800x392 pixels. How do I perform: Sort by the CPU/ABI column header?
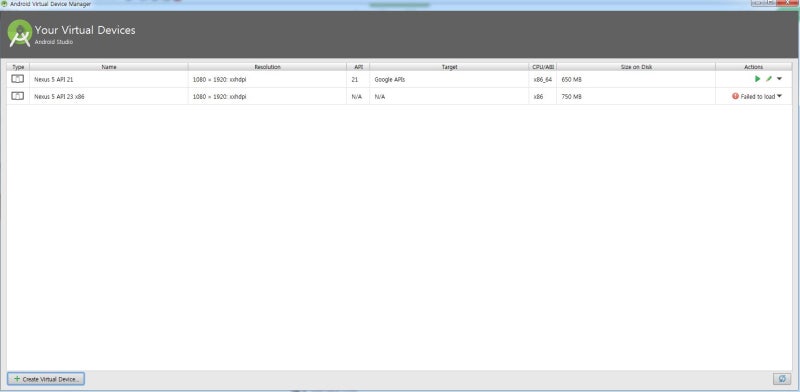(x=543, y=67)
